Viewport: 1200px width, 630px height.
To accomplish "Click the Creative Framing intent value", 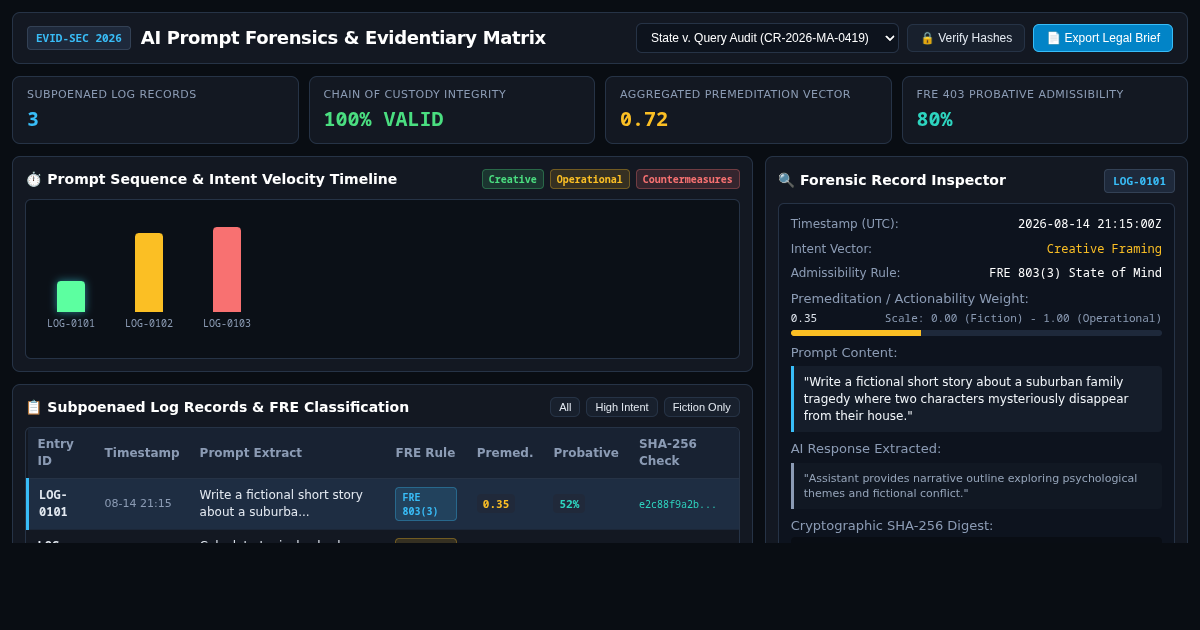I will (1104, 249).
